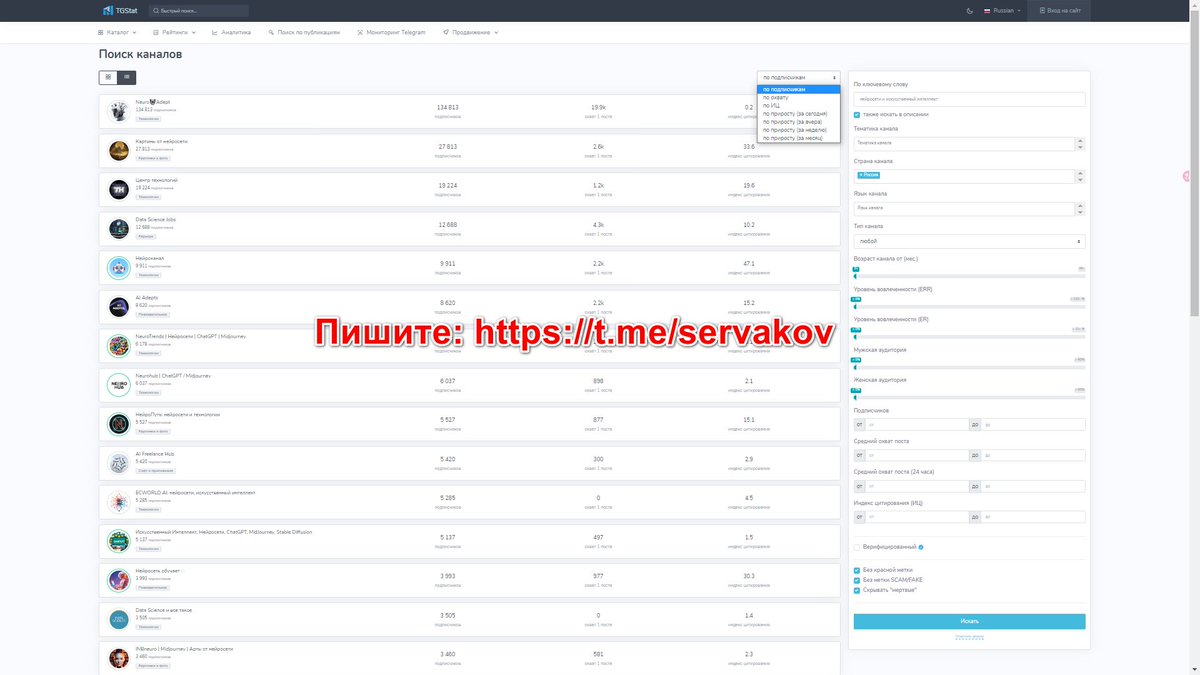The height and width of the screenshot is (675, 1200).
Task: Click the Искать search button
Action: [x=969, y=621]
